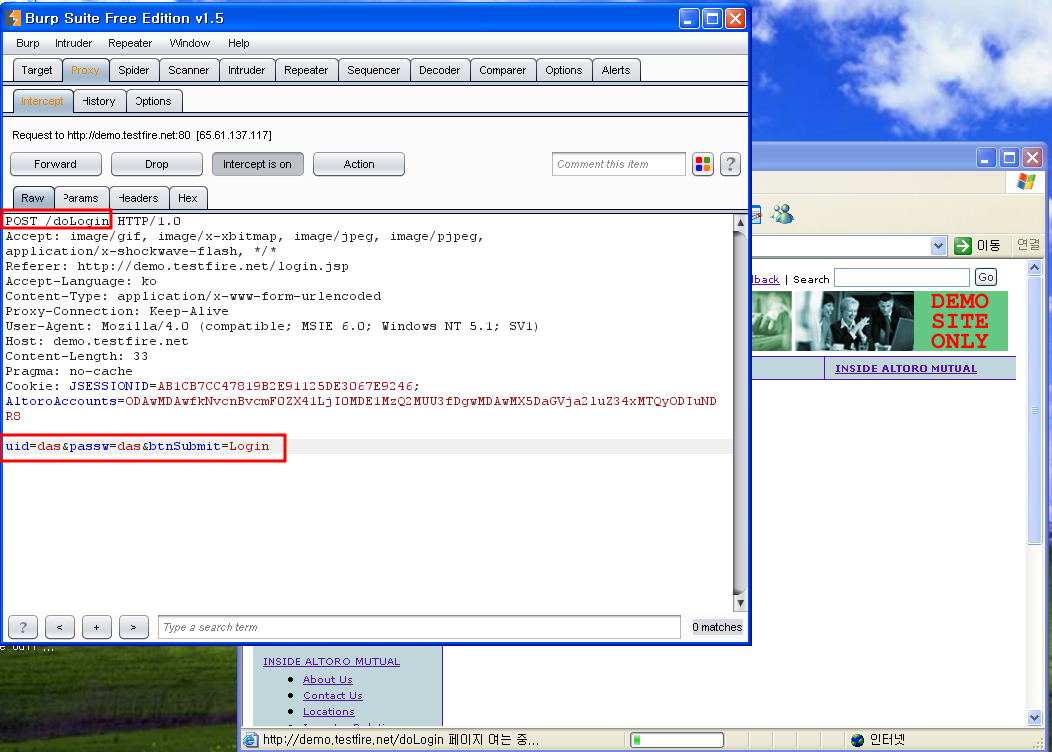Switch to the Comparer tab
The image size is (1052, 752).
[x=503, y=70]
